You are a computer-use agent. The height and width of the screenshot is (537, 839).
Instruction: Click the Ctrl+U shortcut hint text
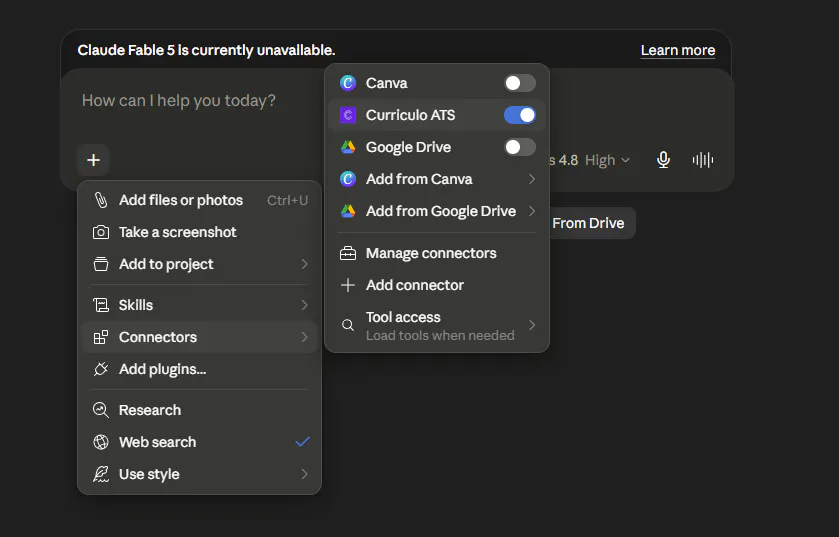pos(287,200)
